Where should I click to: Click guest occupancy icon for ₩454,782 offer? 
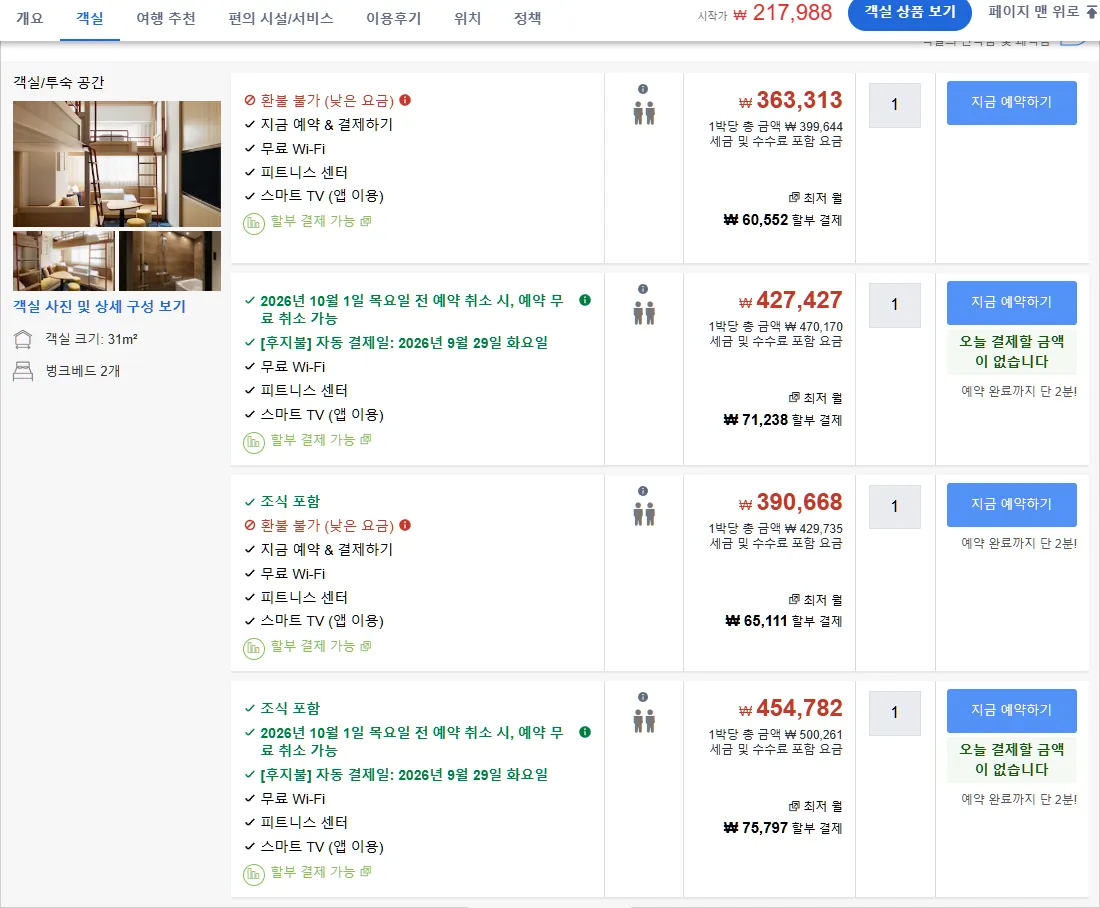pyautogui.click(x=644, y=721)
